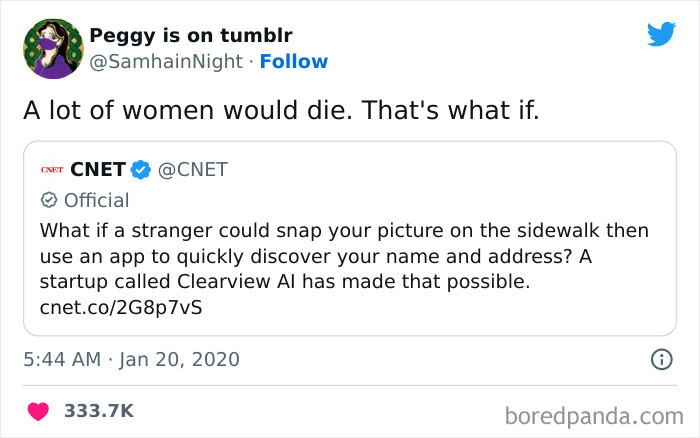Like the tweet with the heart icon
700x438 pixels.
pyautogui.click(x=38, y=411)
